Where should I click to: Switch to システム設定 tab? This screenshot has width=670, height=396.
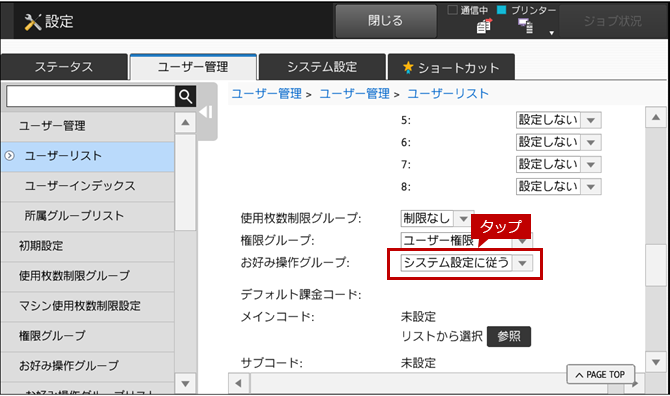[322, 67]
